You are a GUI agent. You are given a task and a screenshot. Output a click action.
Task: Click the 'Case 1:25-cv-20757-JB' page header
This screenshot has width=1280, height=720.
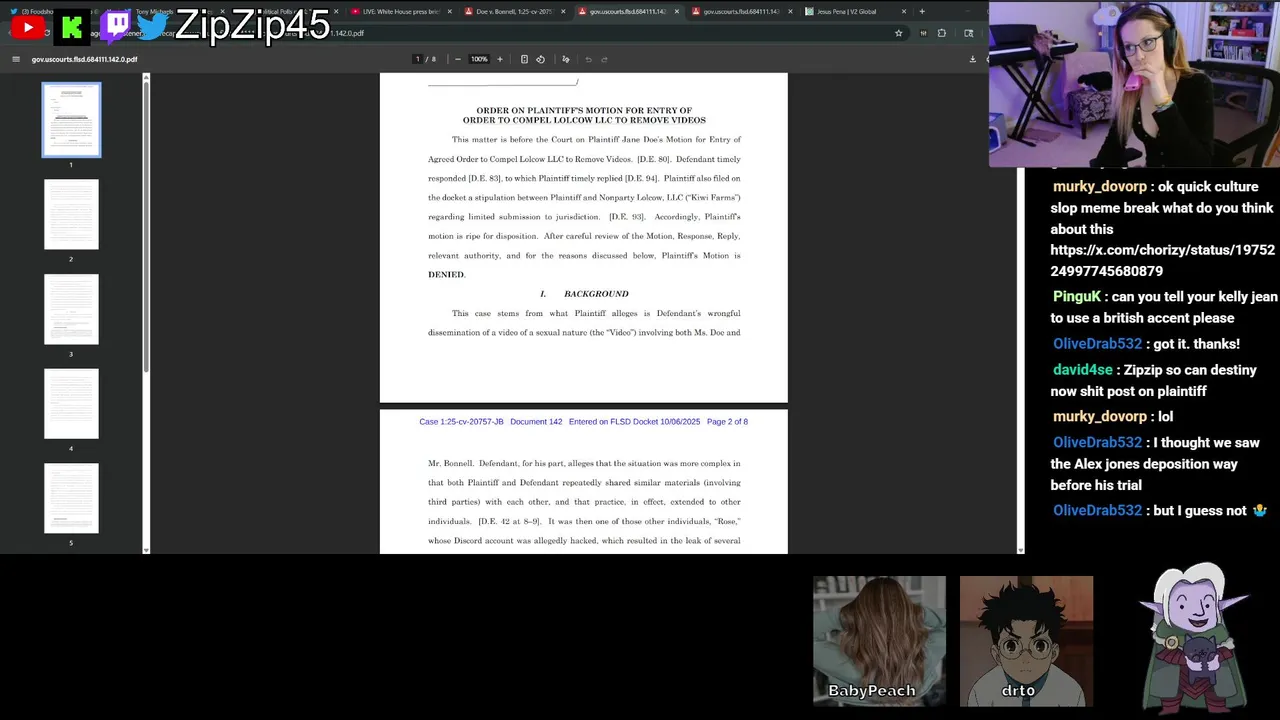(461, 422)
